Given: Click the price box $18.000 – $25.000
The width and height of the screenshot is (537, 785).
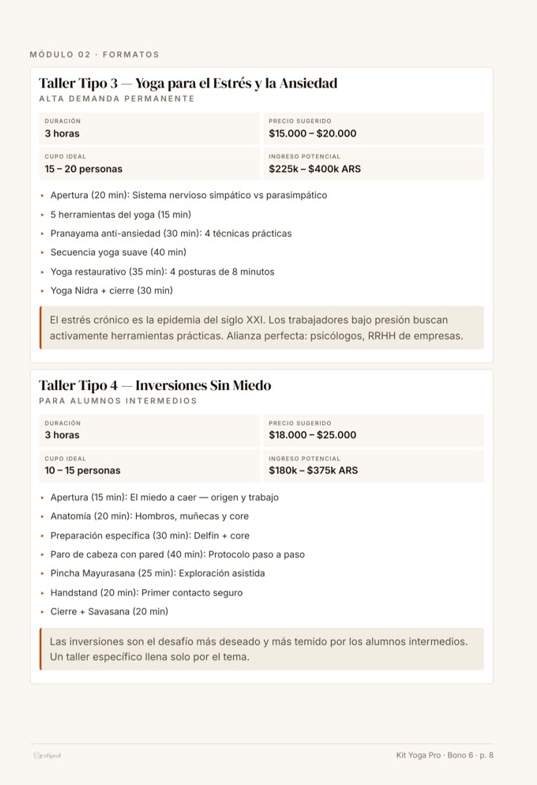Looking at the screenshot, I should pos(373,431).
